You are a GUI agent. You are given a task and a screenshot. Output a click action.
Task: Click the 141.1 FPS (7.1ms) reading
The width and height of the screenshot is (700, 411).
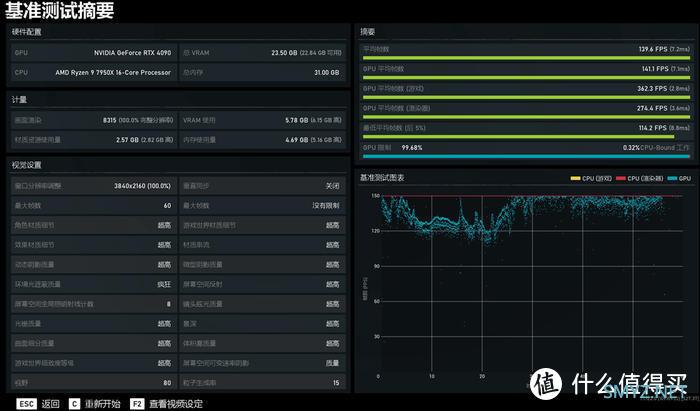tap(666, 69)
